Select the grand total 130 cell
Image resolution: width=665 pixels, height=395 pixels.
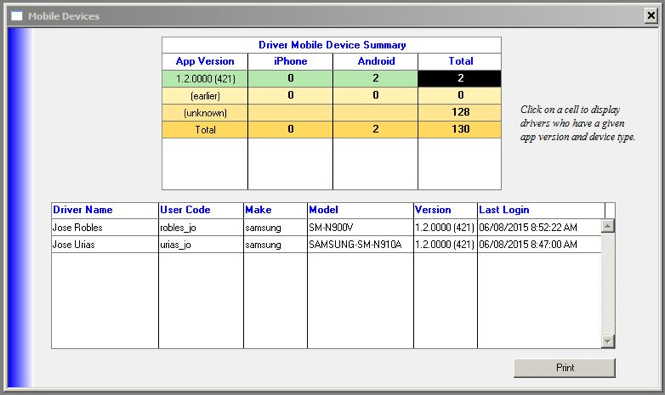pyautogui.click(x=460, y=130)
